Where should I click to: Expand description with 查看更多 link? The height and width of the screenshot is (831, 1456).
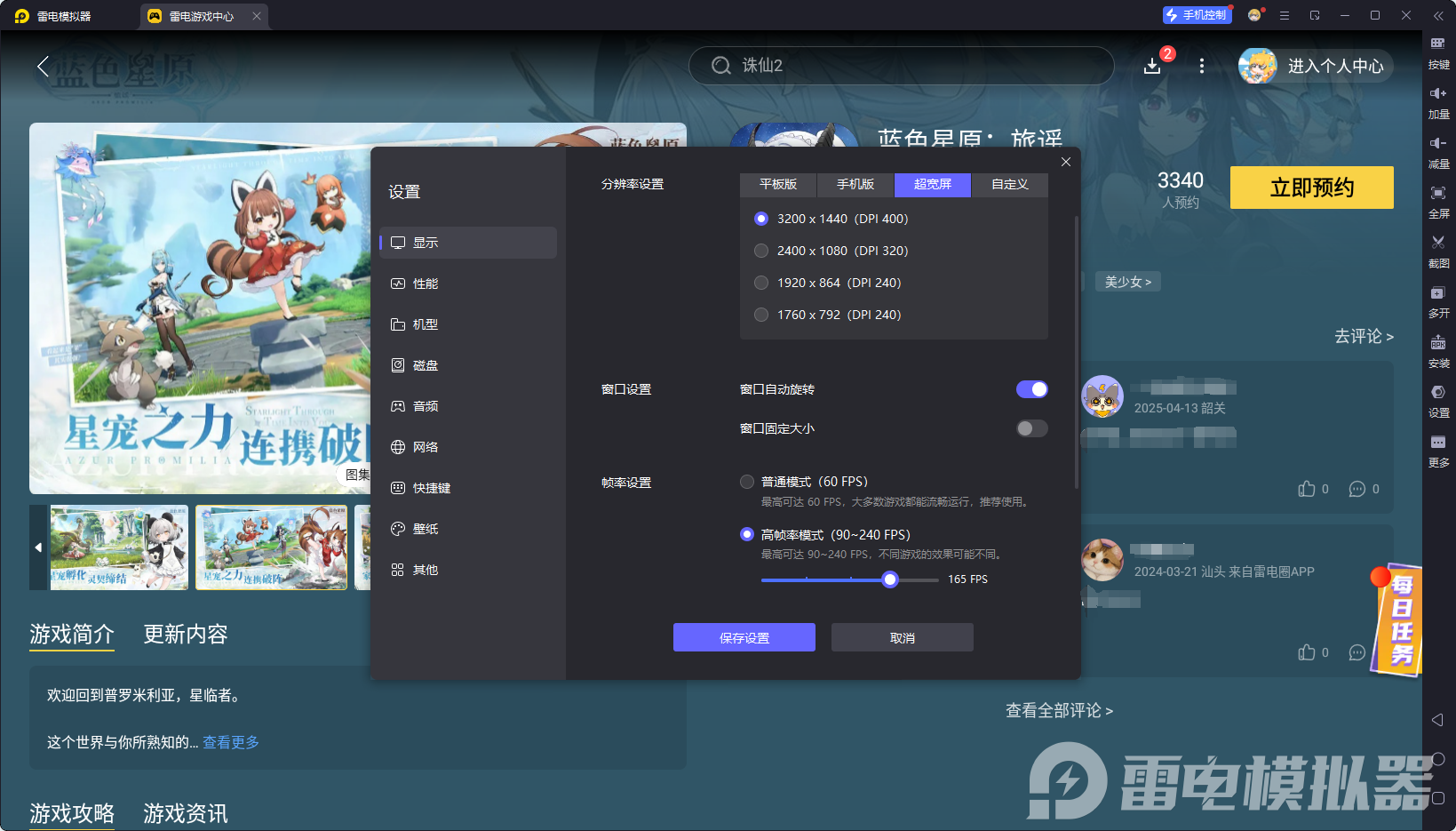pyautogui.click(x=231, y=742)
